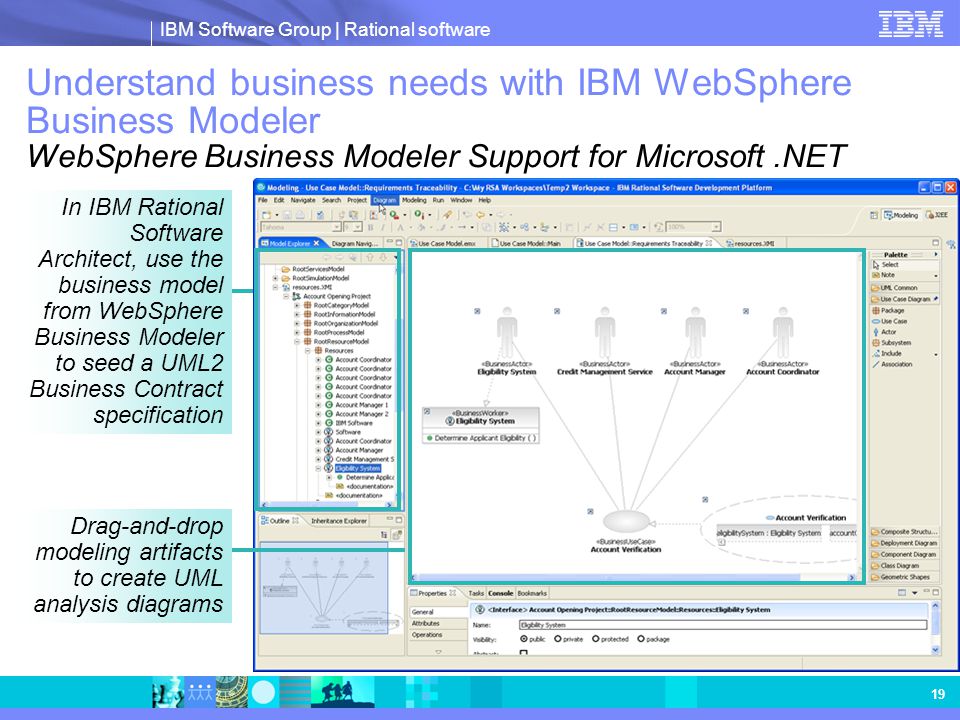960x720 pixels.
Task: Switch to the Console tab
Action: [x=501, y=593]
